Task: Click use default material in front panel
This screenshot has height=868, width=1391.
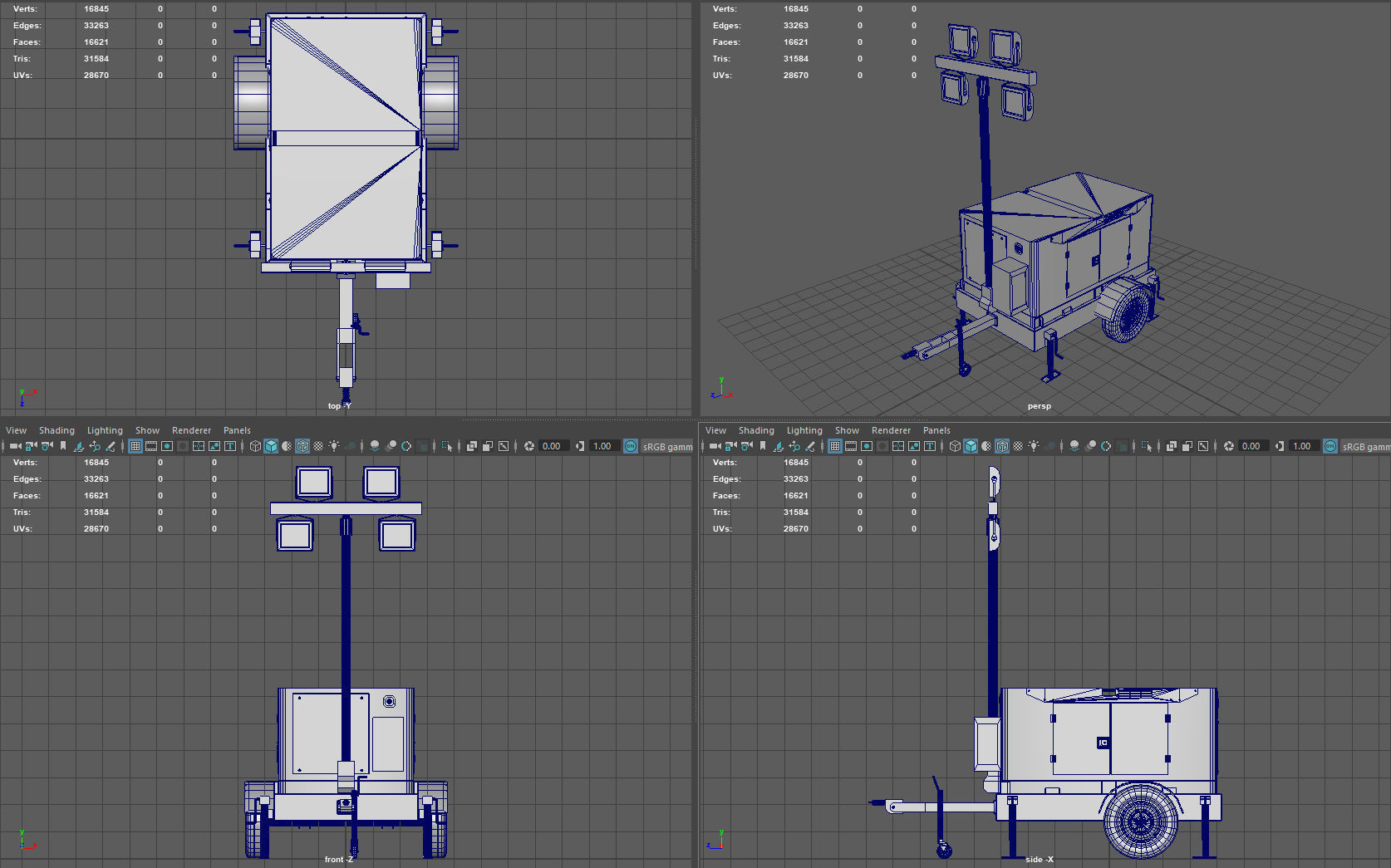Action: tap(287, 446)
